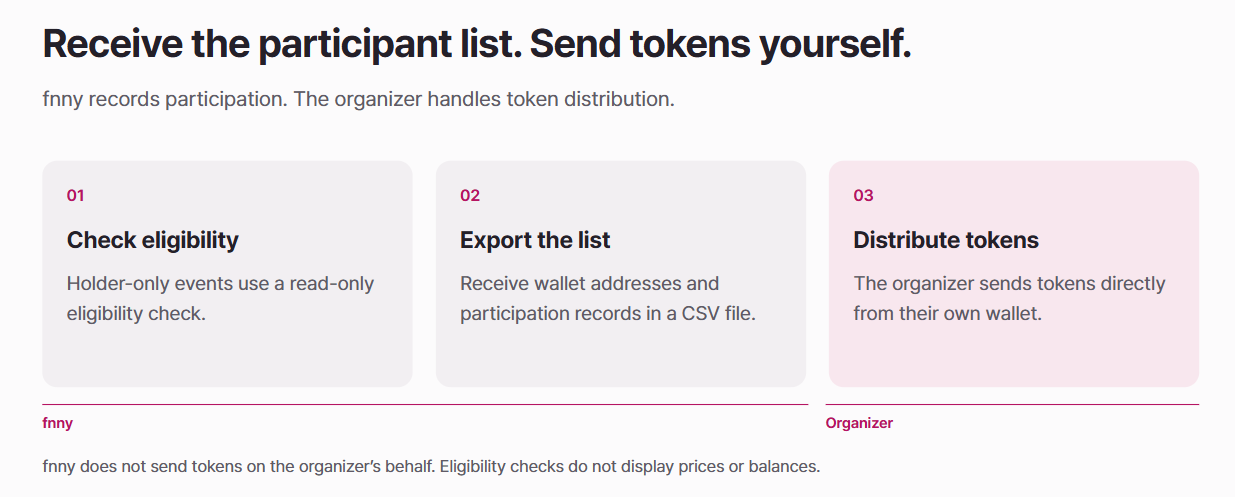Click the 03 step number

(863, 195)
